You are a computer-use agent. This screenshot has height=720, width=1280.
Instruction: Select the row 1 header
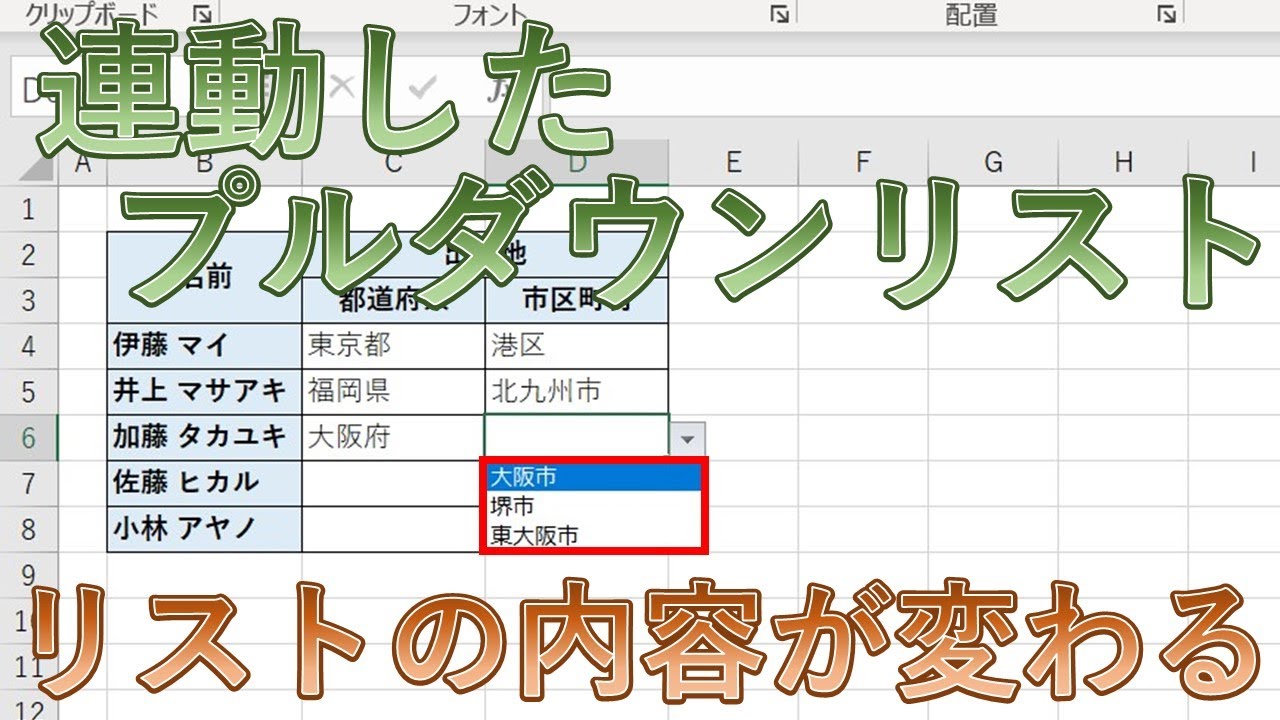pyautogui.click(x=28, y=210)
